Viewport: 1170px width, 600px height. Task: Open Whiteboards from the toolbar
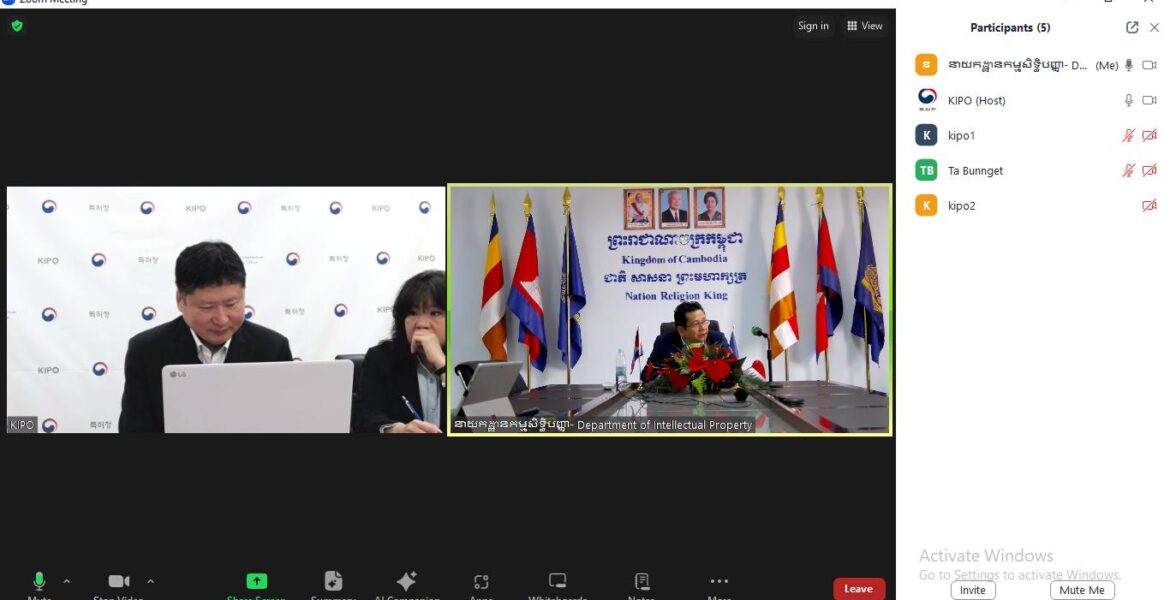click(557, 581)
